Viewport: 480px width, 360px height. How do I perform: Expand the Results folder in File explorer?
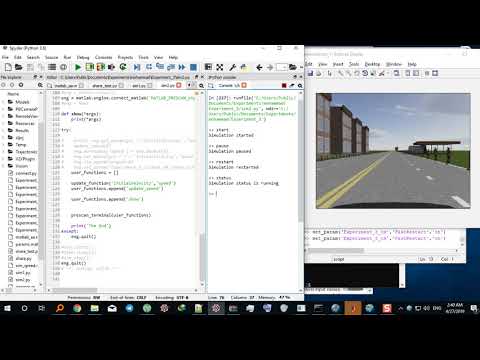coord(4,130)
